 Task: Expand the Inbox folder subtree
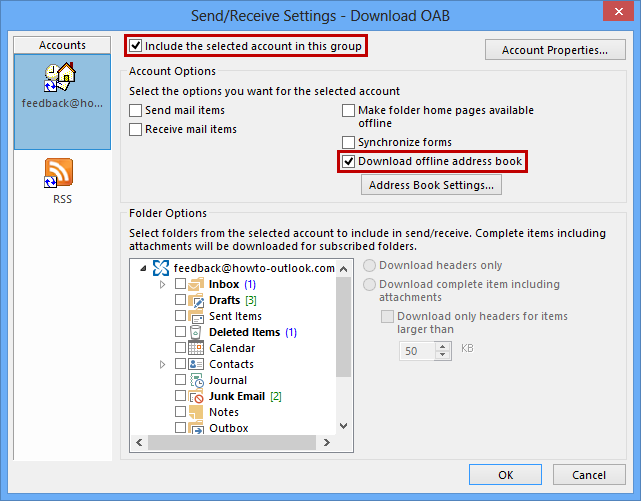click(162, 284)
